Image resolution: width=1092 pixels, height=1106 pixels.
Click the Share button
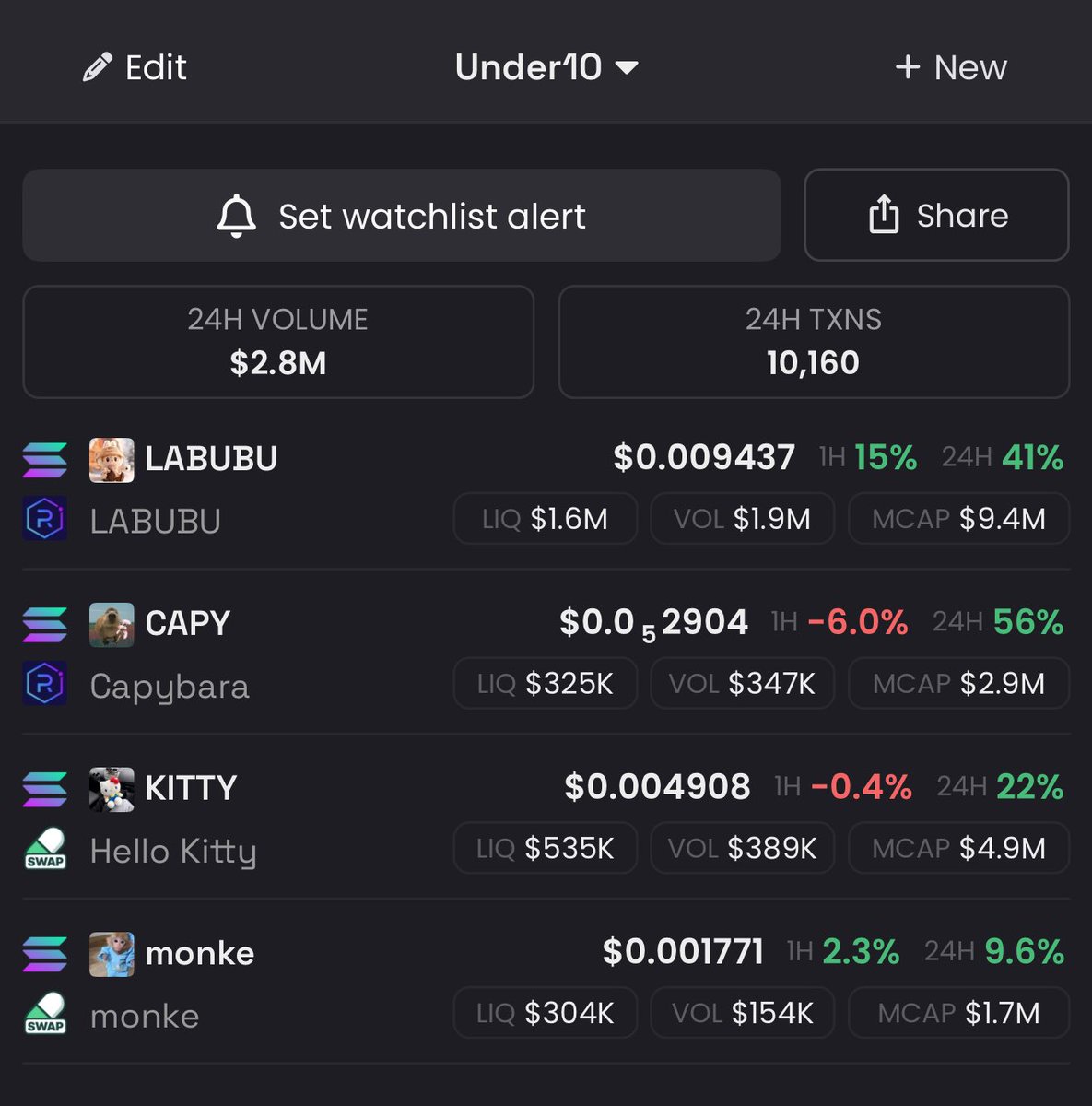pos(936,215)
